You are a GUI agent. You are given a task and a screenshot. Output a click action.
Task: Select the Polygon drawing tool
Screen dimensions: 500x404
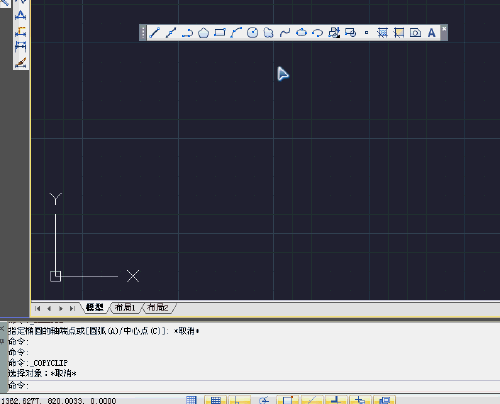[x=203, y=33]
